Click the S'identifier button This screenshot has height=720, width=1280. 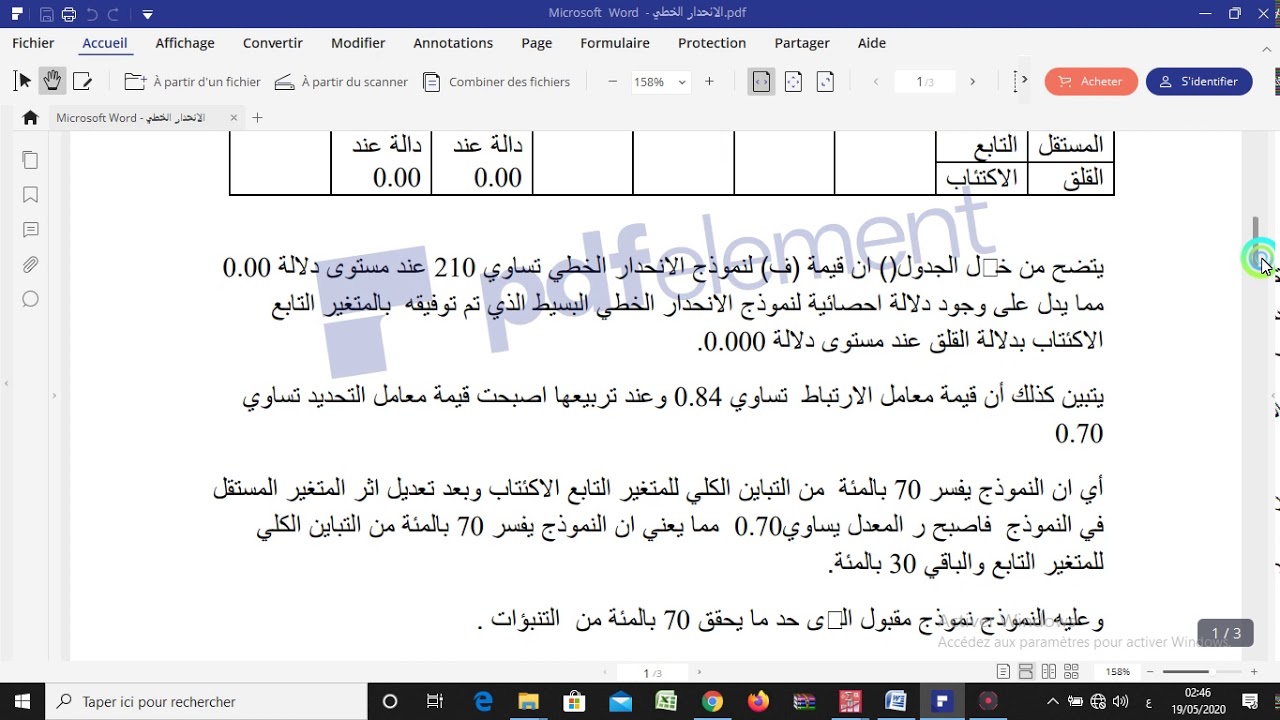click(1199, 82)
